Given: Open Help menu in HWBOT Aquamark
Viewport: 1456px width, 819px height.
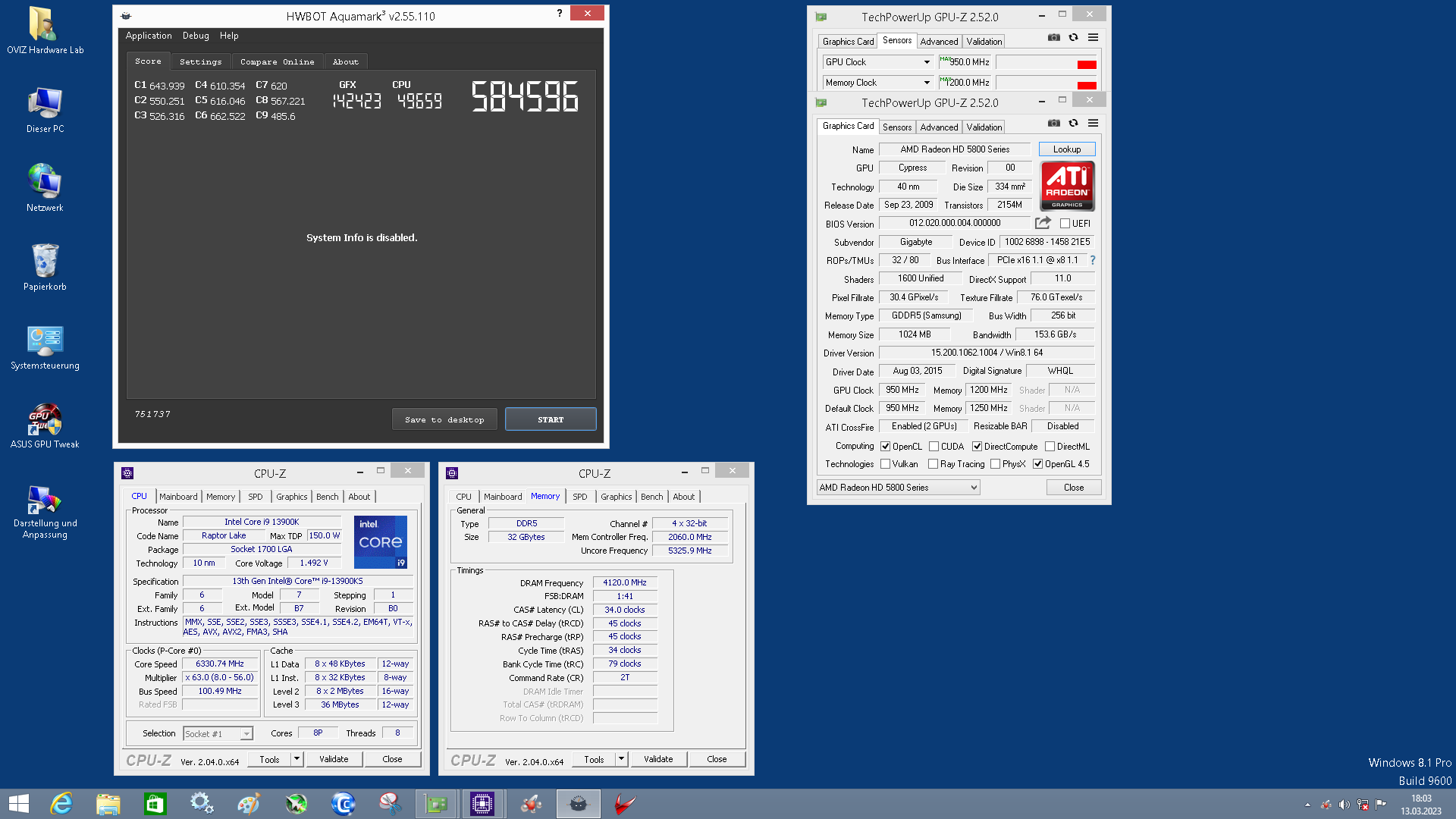Looking at the screenshot, I should pos(229,36).
